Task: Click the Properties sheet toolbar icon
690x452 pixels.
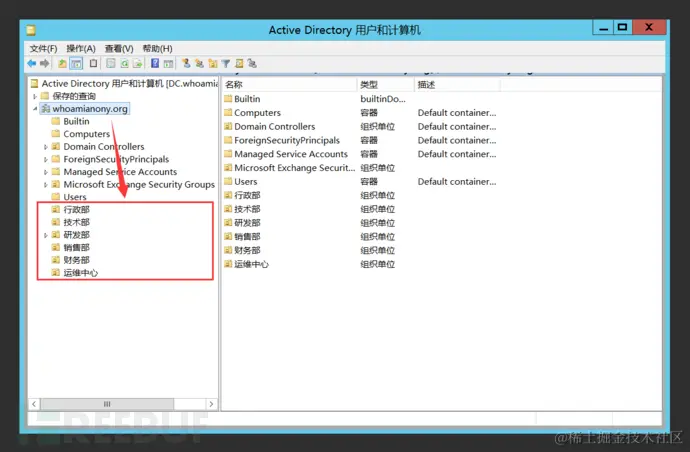Action: [110, 64]
